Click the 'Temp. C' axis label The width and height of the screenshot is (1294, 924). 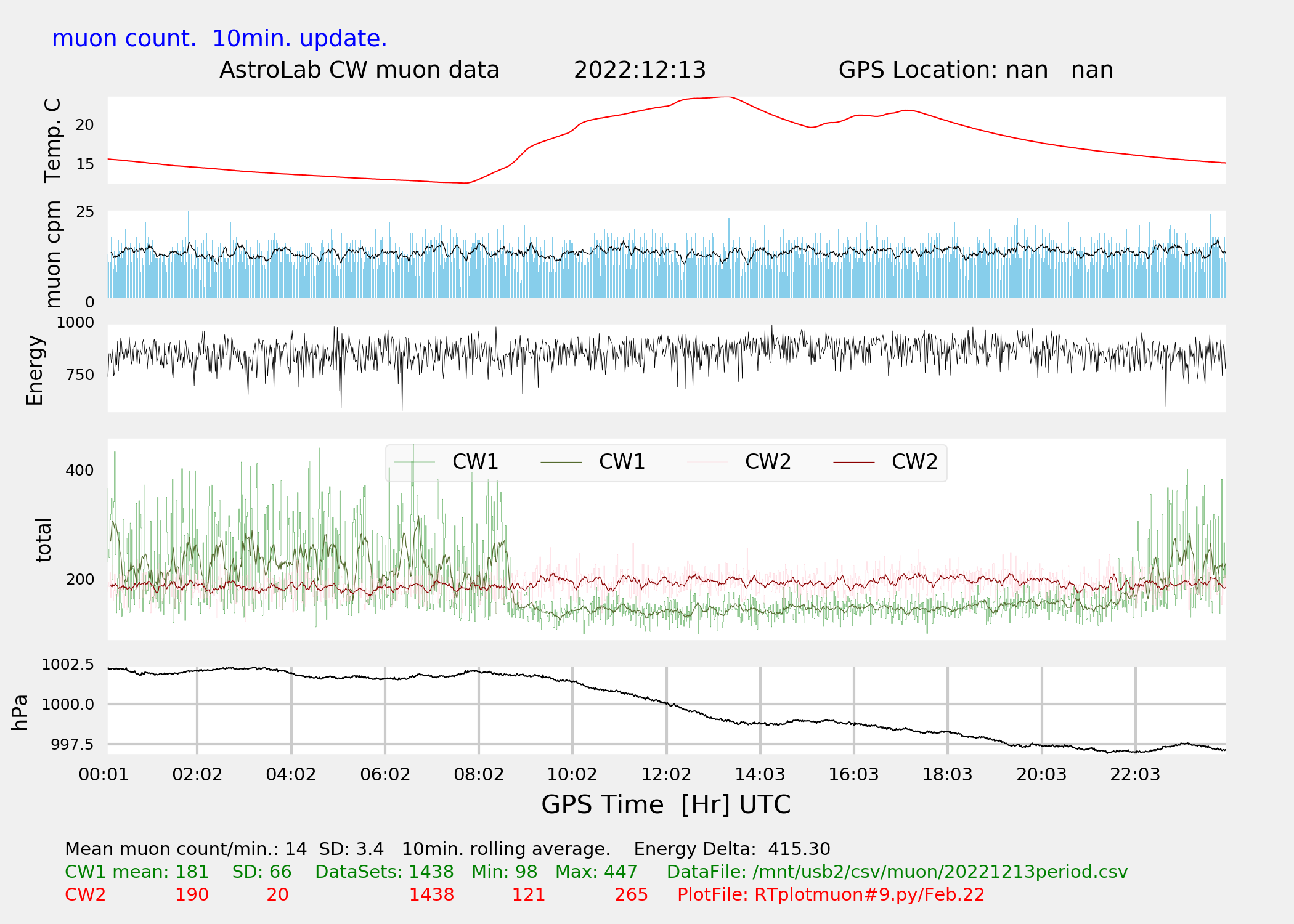[53, 140]
